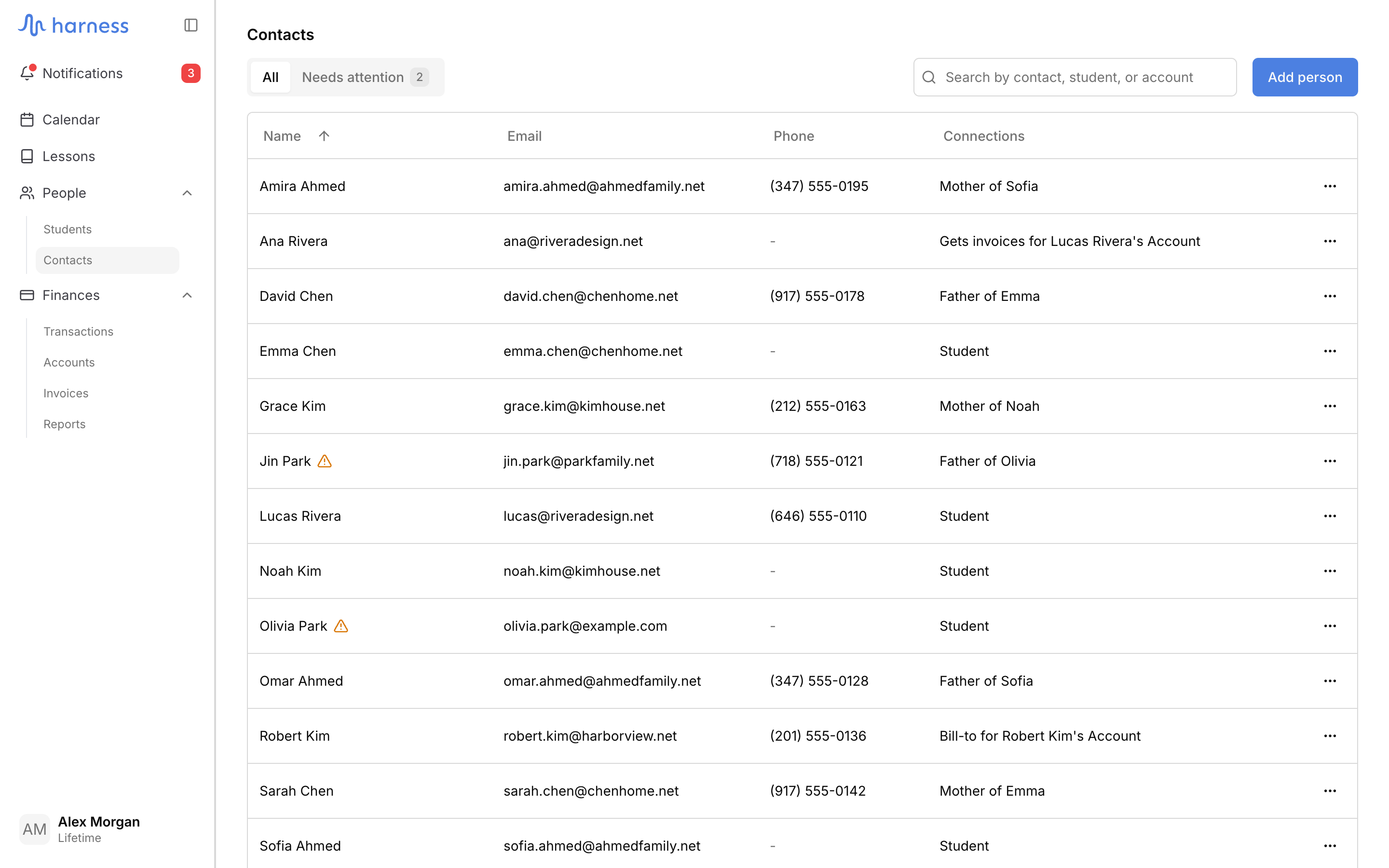Screen dimensions: 1389x868
Task: Click Jin Park's warning triangle icon
Action: coord(325,461)
